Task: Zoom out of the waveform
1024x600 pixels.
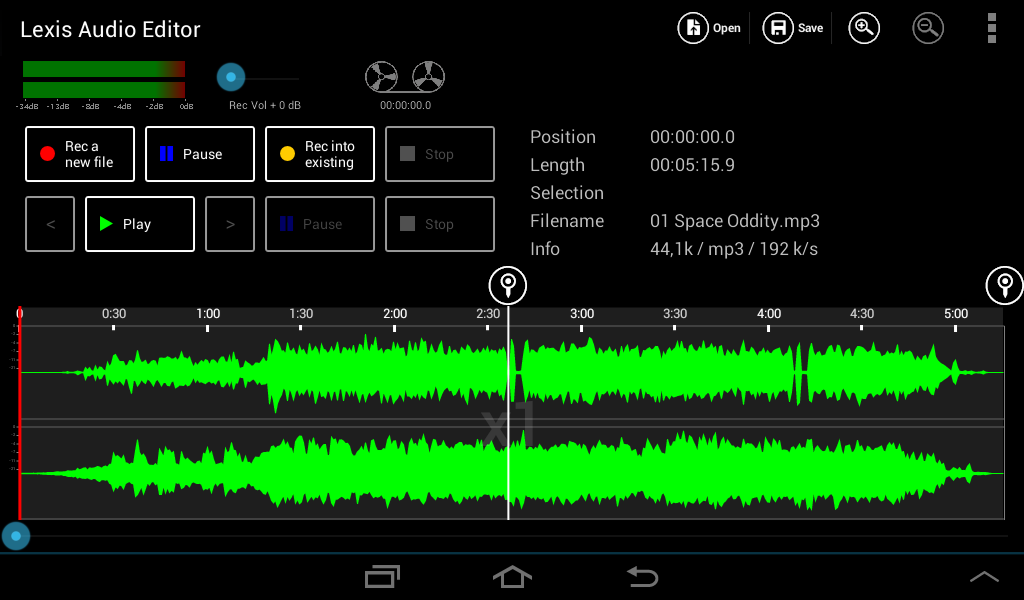Action: [x=928, y=28]
